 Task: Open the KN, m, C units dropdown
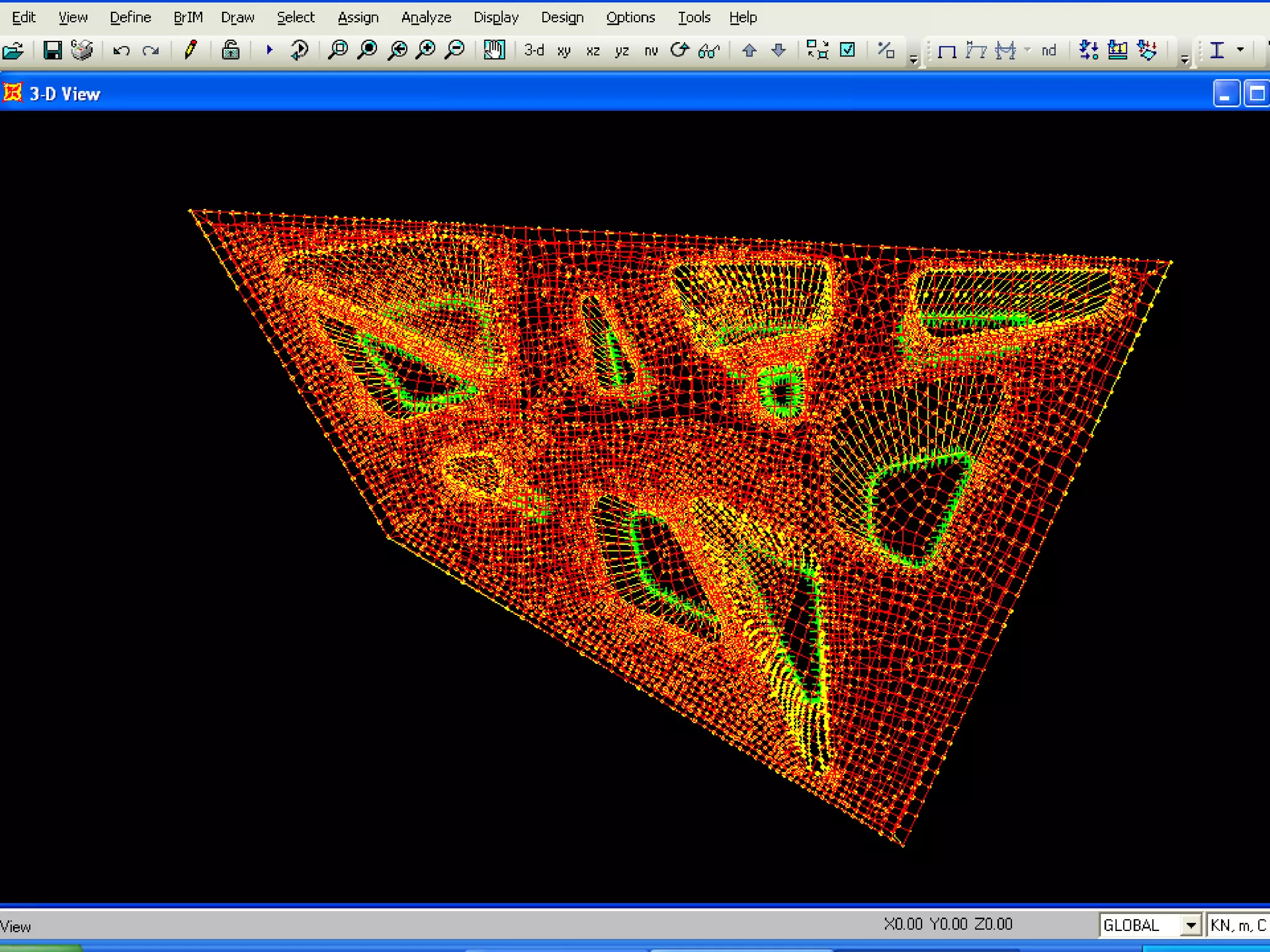pos(1237,925)
